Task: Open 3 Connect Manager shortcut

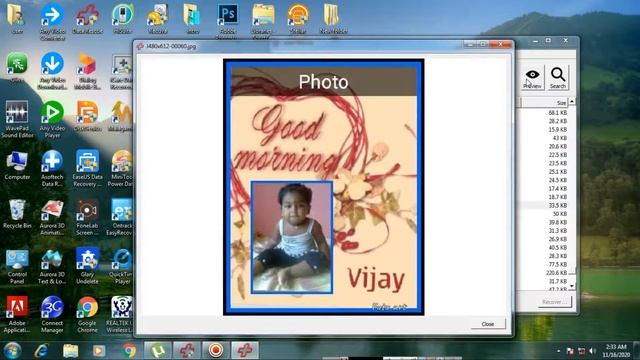Action: point(52,314)
